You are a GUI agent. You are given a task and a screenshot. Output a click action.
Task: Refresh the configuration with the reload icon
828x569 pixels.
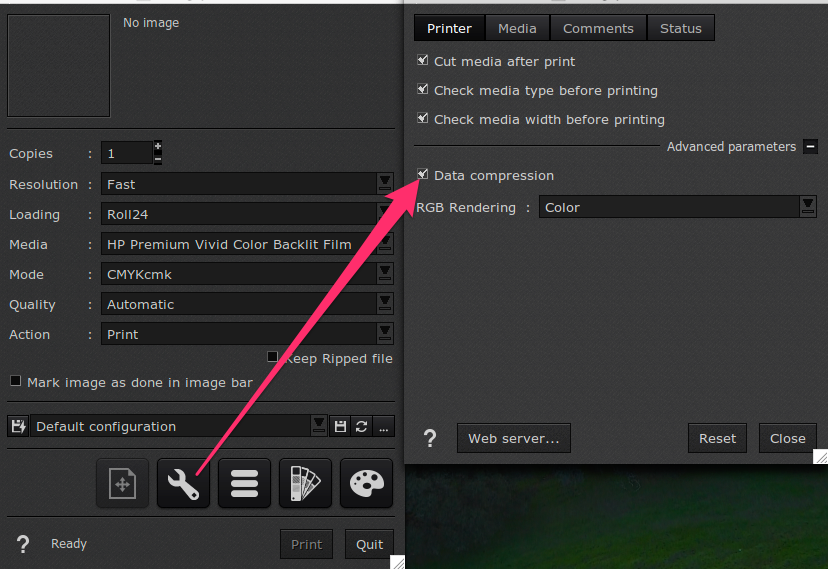(361, 427)
